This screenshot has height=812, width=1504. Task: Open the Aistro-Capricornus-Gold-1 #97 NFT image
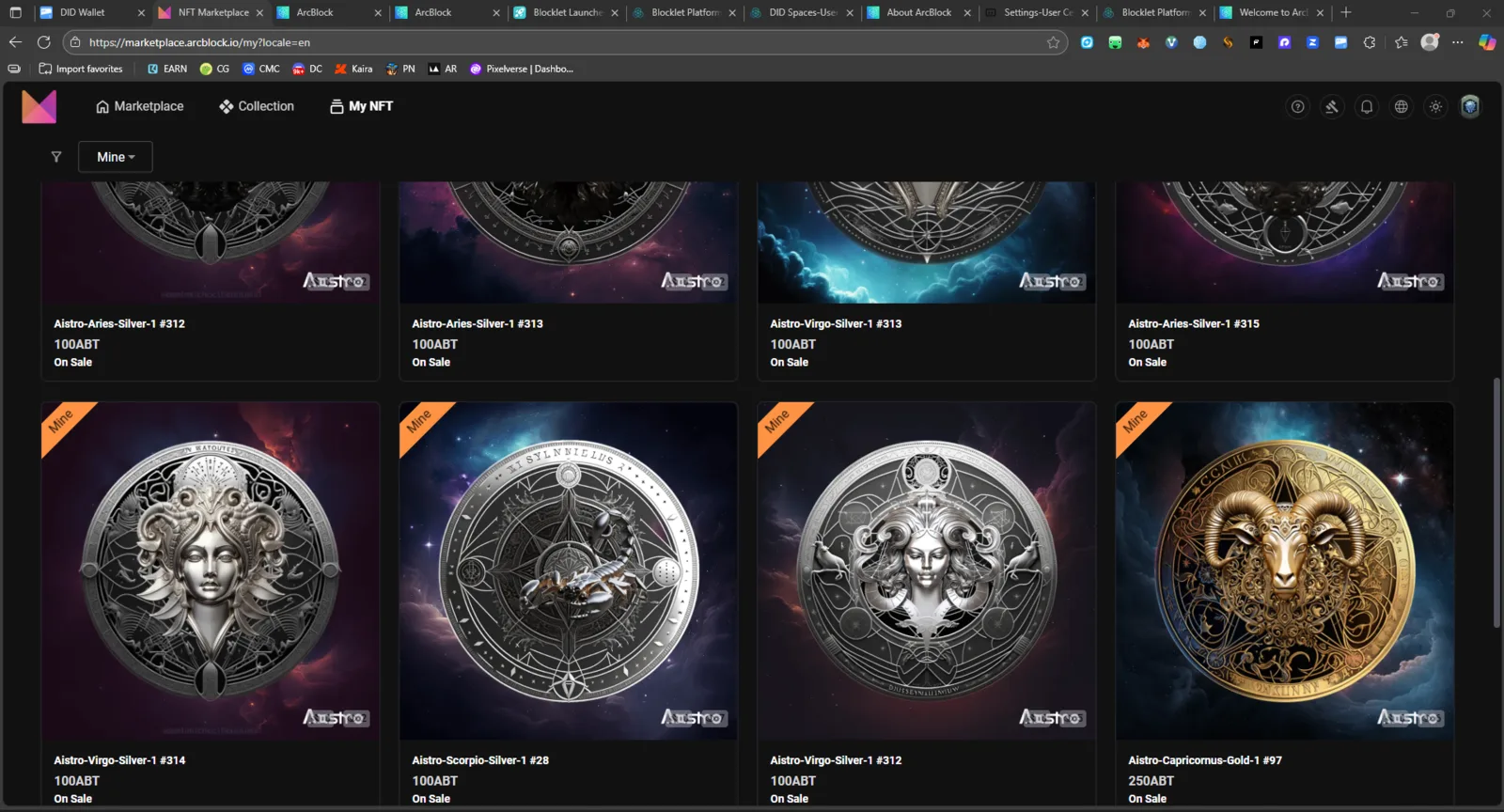point(1285,570)
